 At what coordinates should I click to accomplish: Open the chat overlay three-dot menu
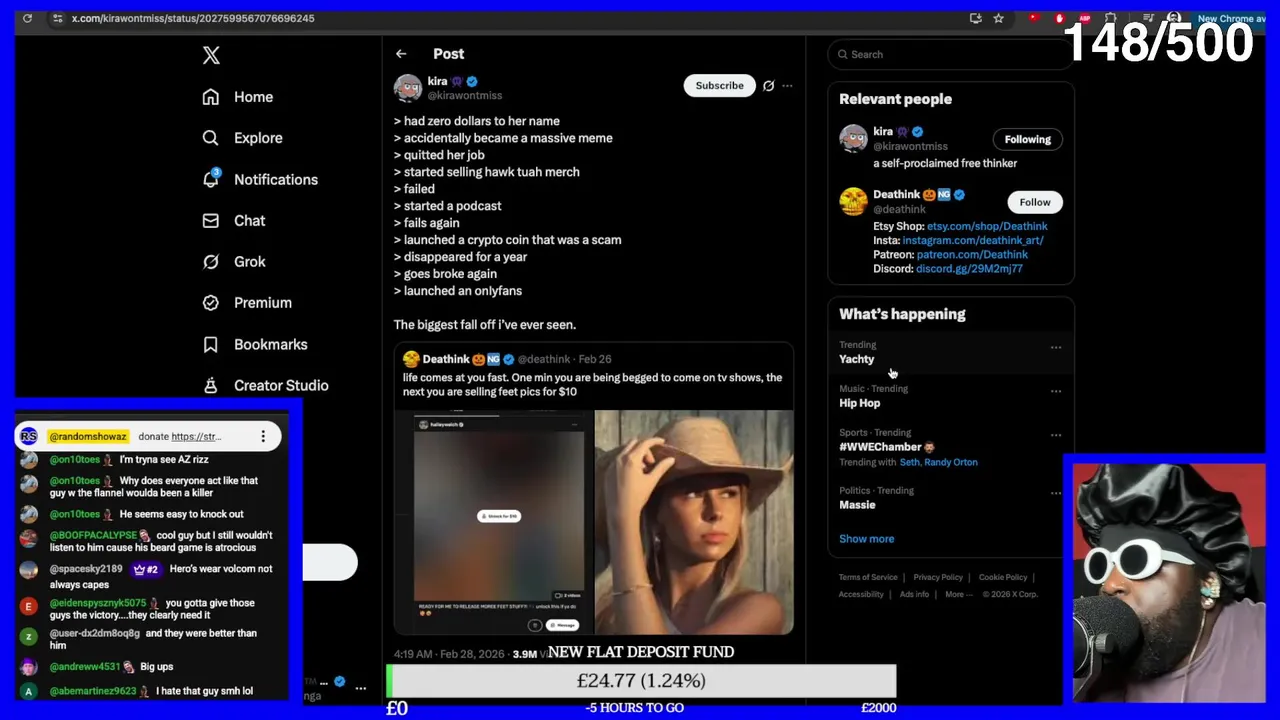pos(263,437)
